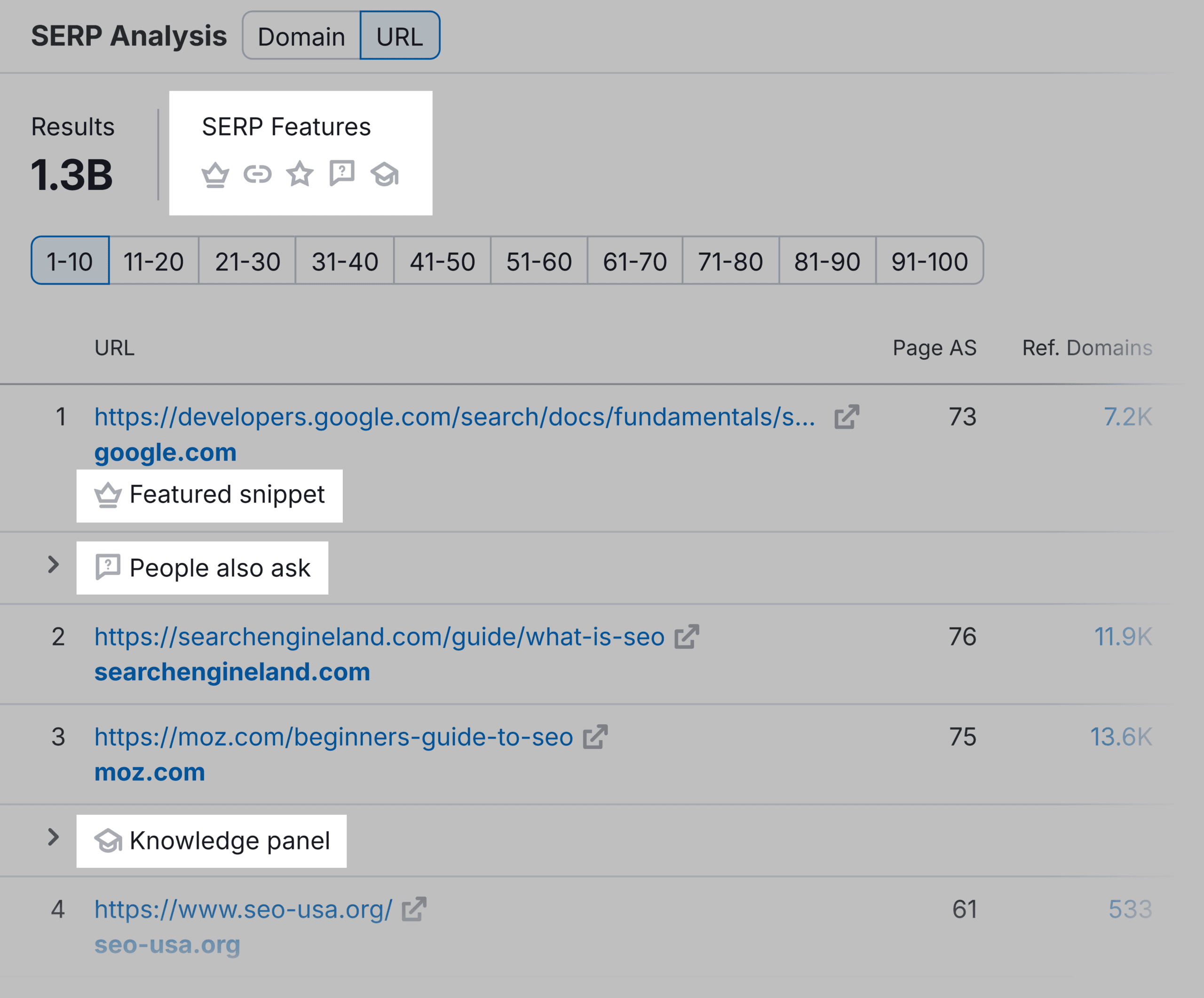Click the 11.9K Ref. Domains value for searchengineland
Viewport: 1204px width, 998px height.
click(1124, 636)
